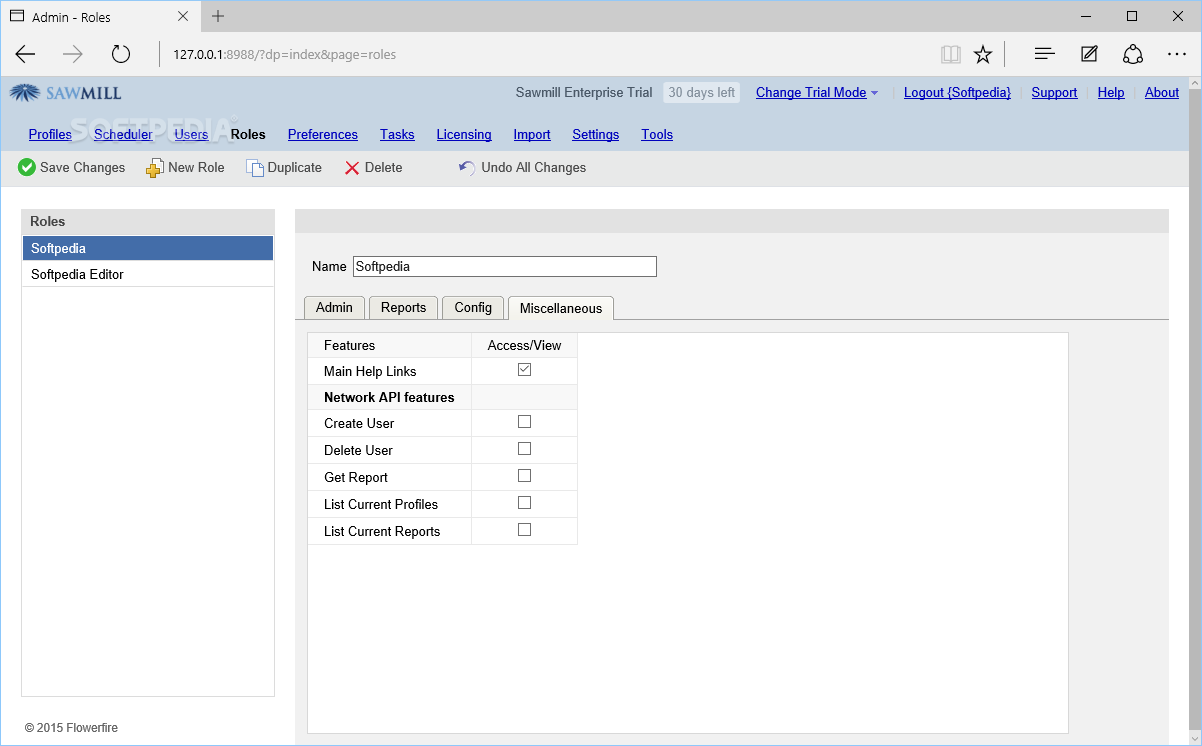The width and height of the screenshot is (1202, 746).
Task: Click the Network API features row label
Action: [389, 397]
